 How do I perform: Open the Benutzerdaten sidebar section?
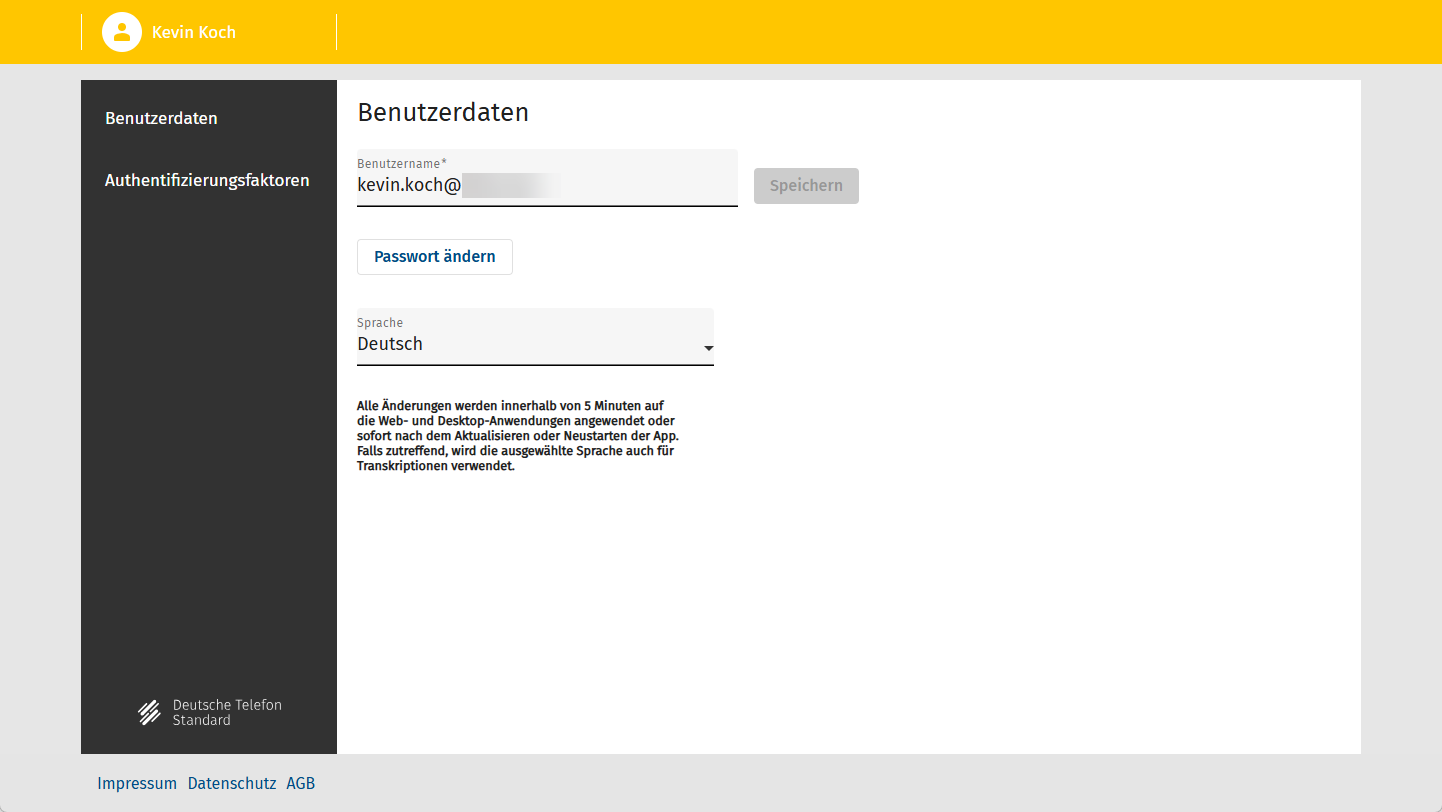pos(161,118)
